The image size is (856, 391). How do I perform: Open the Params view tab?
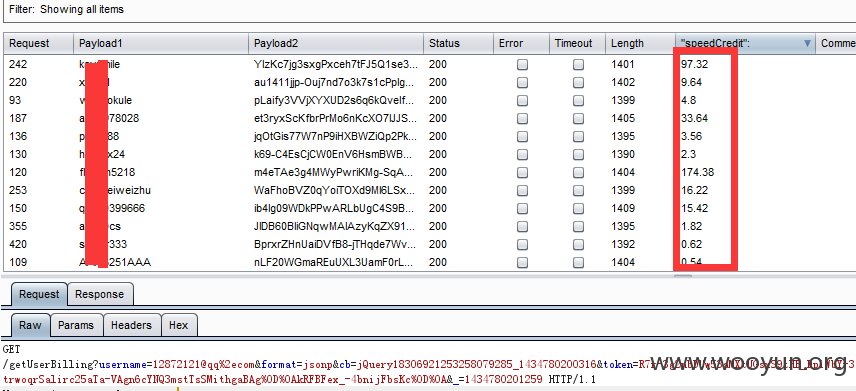tap(76, 325)
